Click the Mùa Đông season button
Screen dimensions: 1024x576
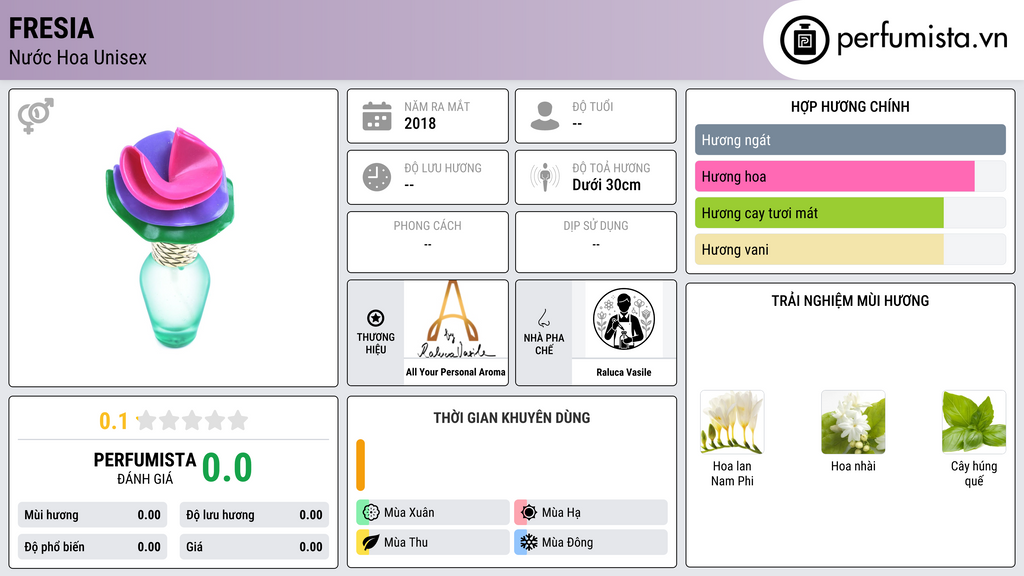pyautogui.click(x=591, y=542)
